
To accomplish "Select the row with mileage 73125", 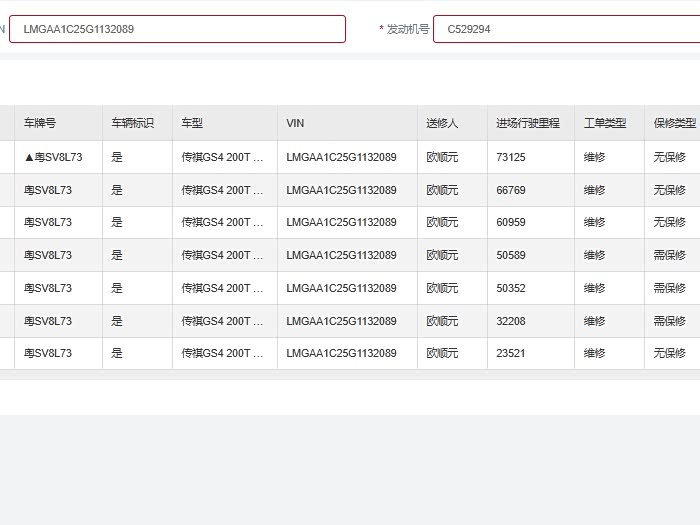I will pyautogui.click(x=510, y=157).
